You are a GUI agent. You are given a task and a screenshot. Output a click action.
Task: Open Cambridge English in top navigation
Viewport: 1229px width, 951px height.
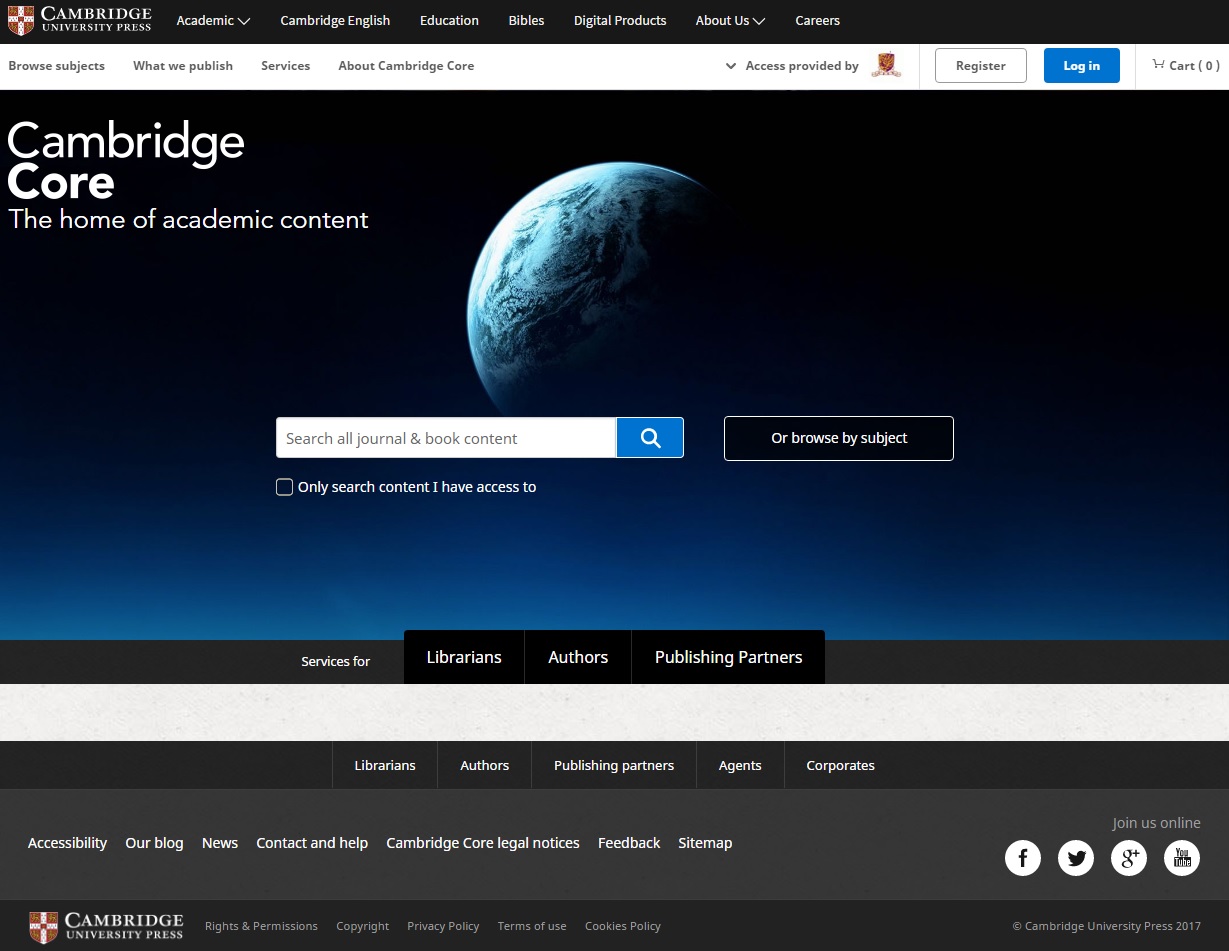(335, 20)
